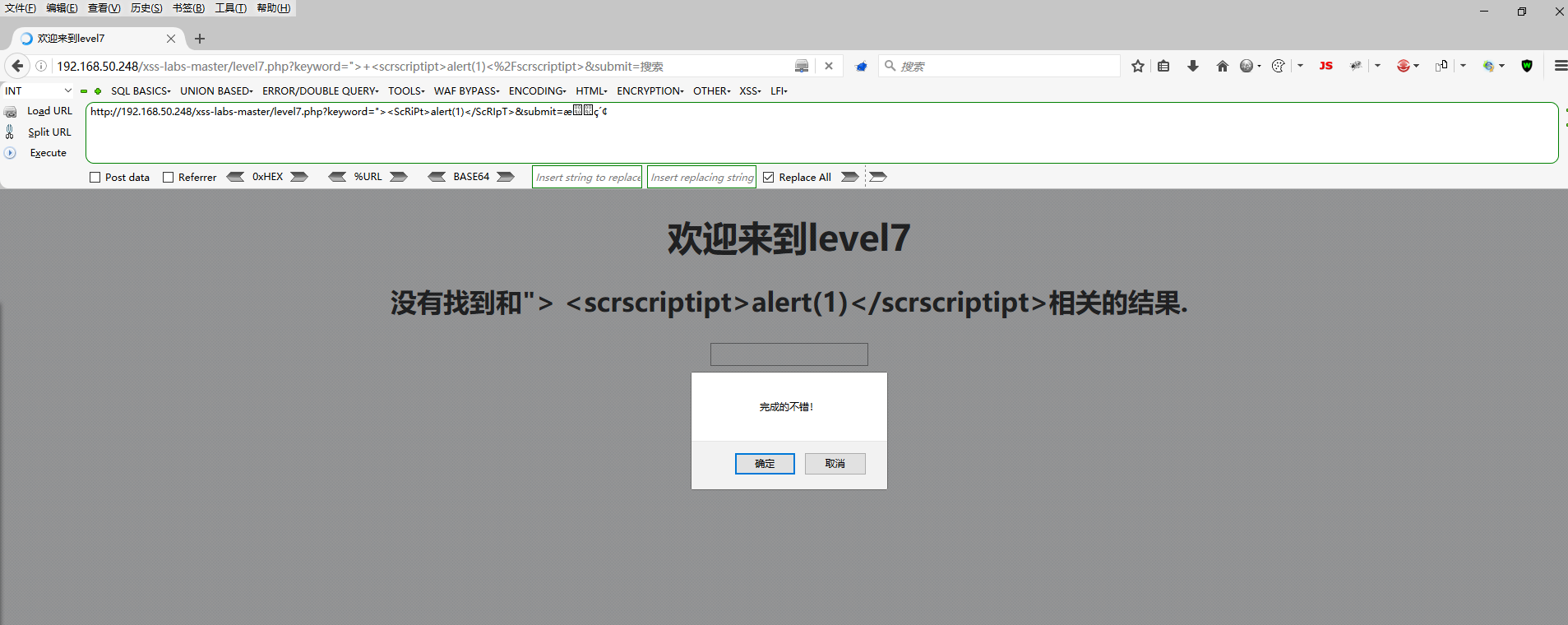The image size is (1568, 625).
Task: Click the green W shield icon
Action: [x=1527, y=66]
